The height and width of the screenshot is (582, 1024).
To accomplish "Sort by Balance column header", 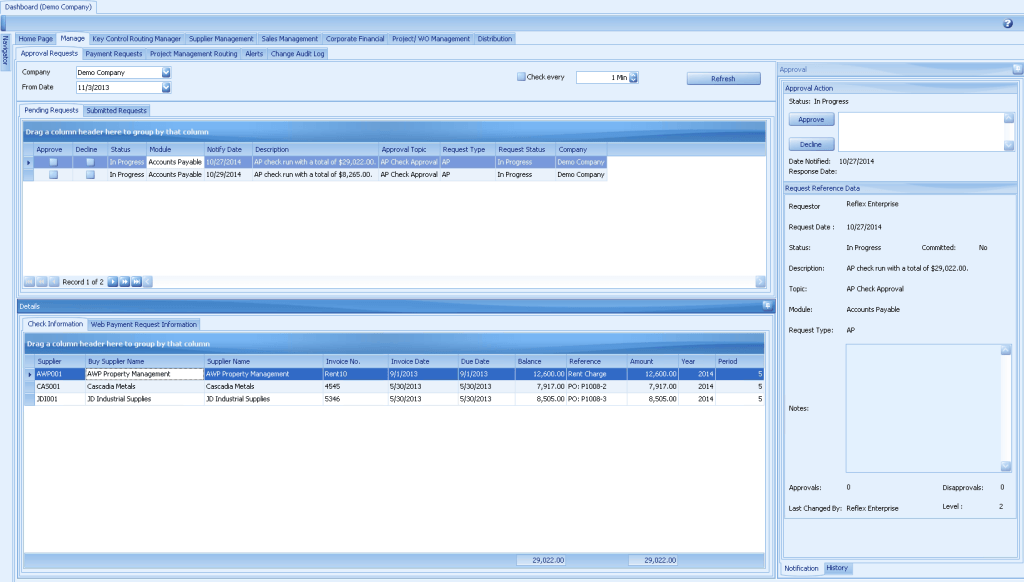I will [541, 361].
